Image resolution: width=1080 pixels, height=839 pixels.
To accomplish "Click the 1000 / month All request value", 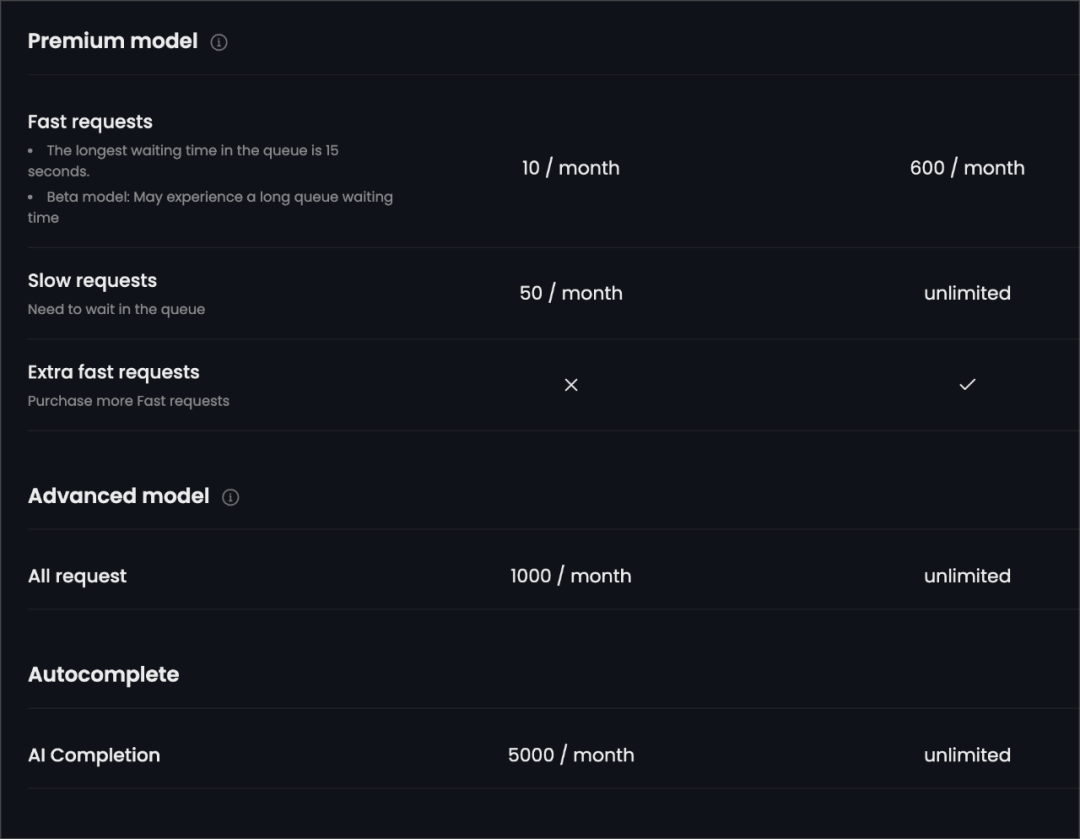I will pos(571,577).
